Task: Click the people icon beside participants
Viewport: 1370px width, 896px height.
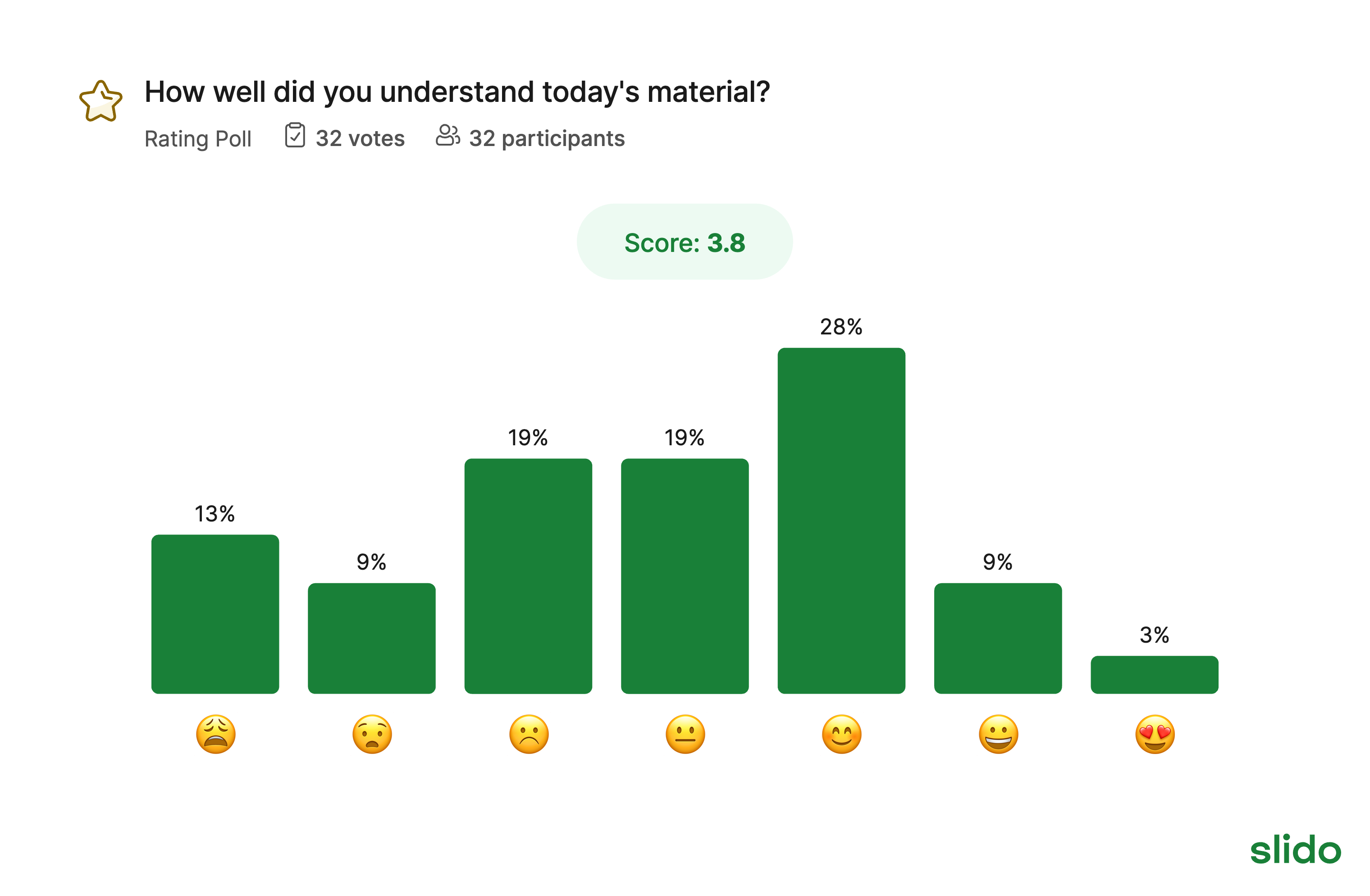Action: pos(447,135)
